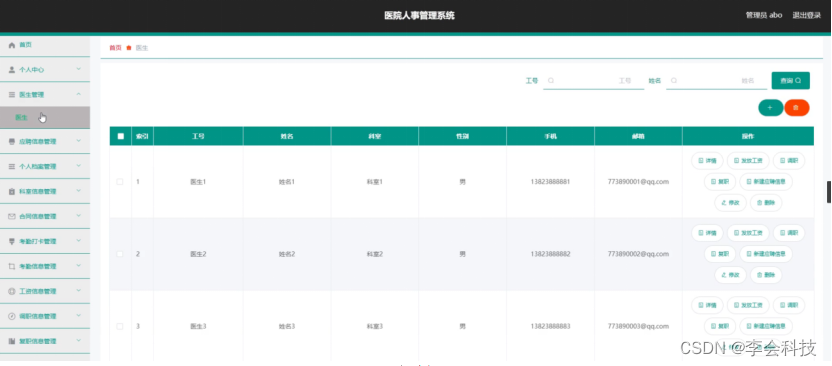Click 复职 for 医生2 row

[x=720, y=254]
